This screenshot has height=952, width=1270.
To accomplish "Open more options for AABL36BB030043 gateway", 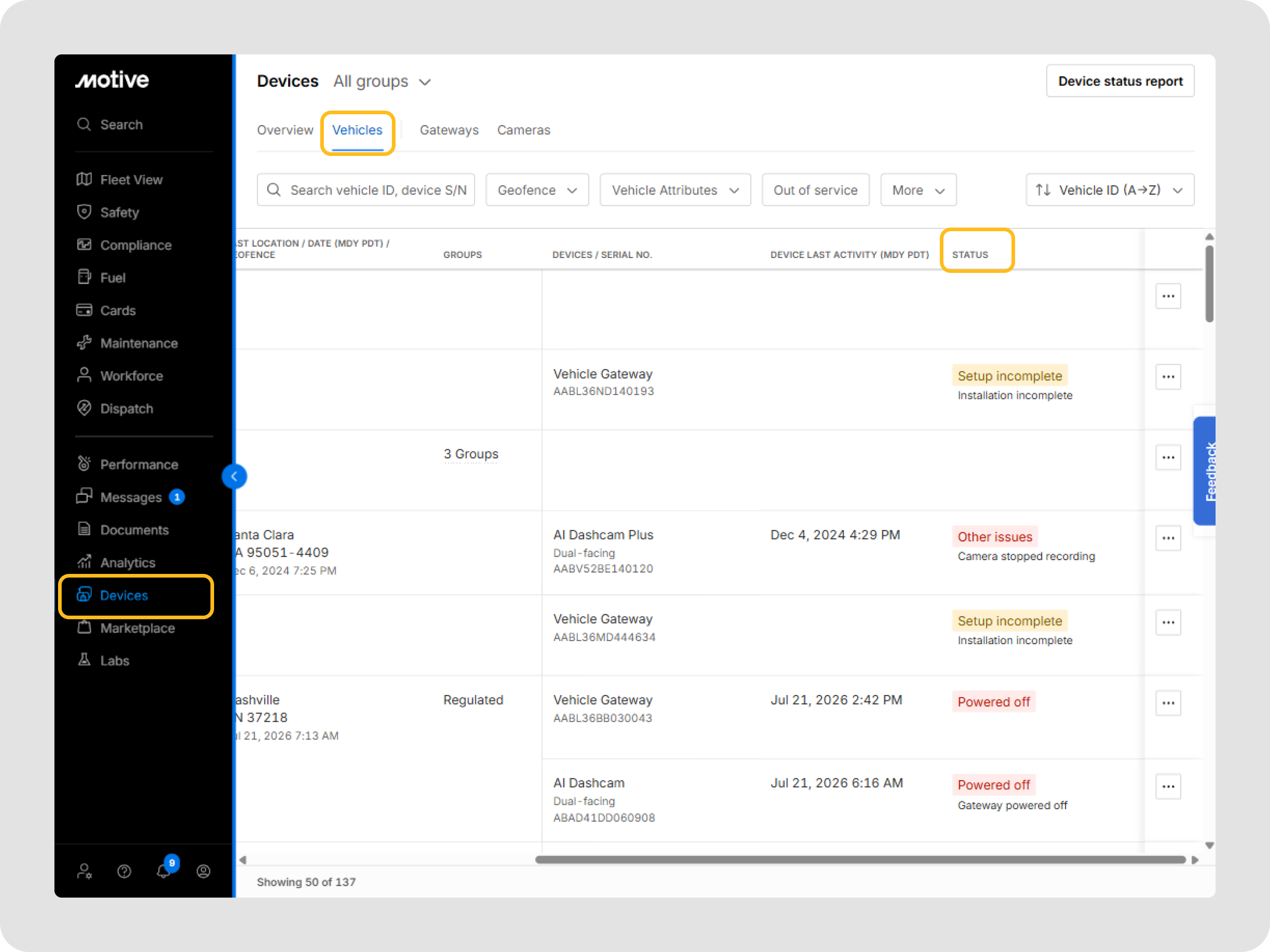I will pyautogui.click(x=1168, y=703).
